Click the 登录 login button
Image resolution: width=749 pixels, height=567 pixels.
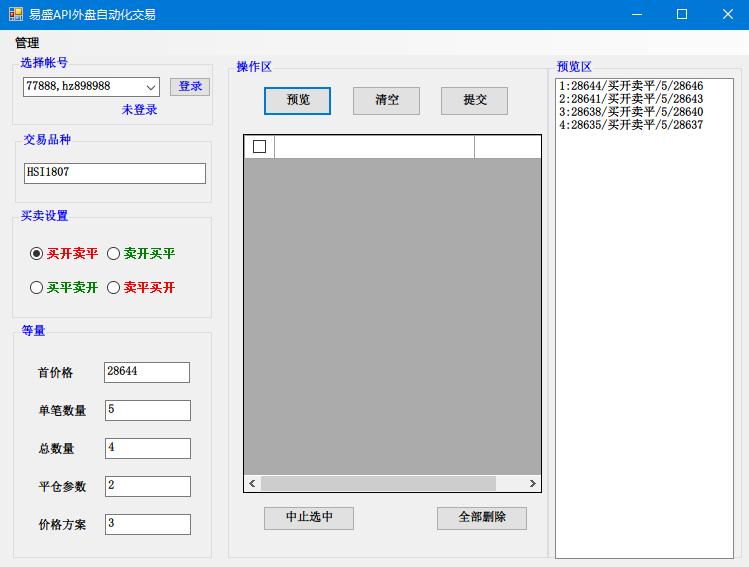pyautogui.click(x=190, y=87)
